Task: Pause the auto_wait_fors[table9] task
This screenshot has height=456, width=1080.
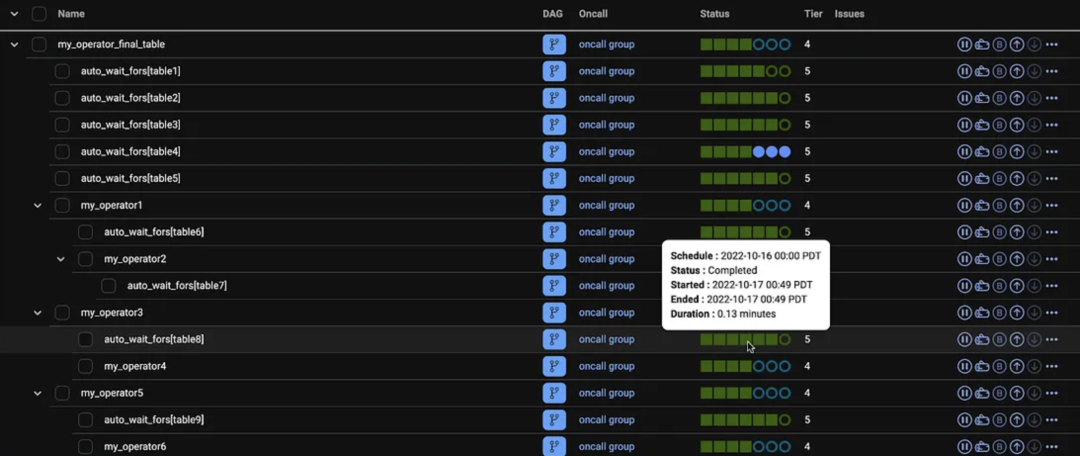Action: point(964,420)
